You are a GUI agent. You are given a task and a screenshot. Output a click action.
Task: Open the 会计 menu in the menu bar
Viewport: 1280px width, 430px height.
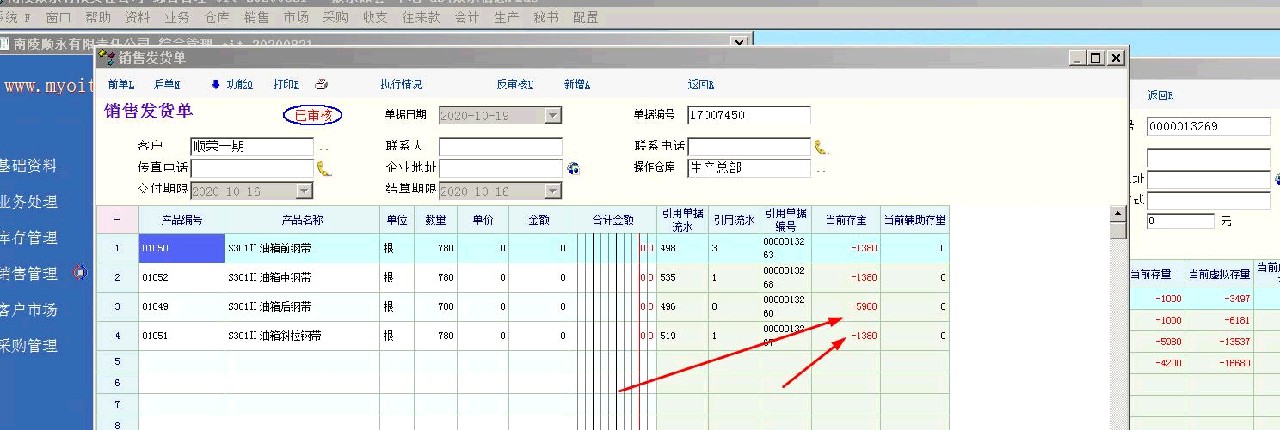click(466, 18)
